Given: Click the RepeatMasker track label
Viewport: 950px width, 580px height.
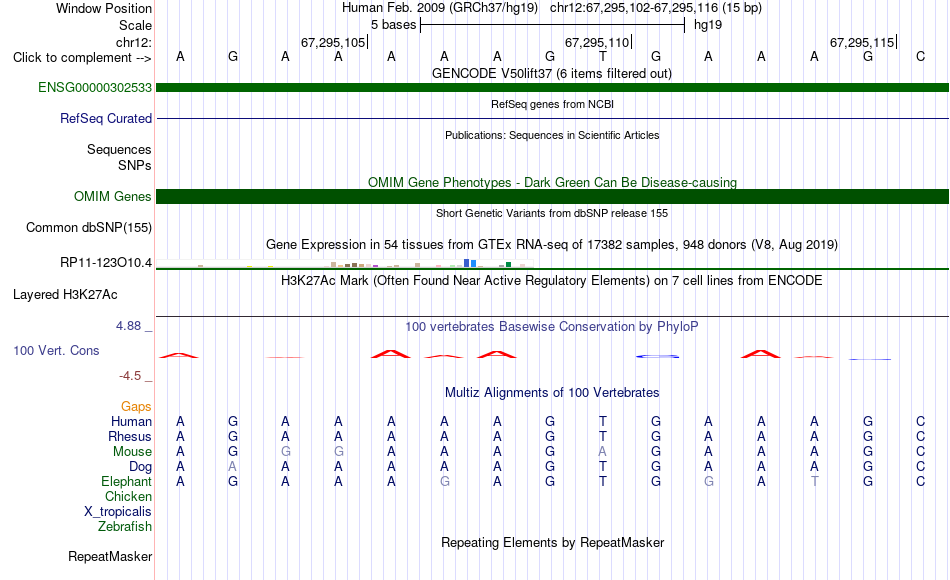Looking at the screenshot, I should pyautogui.click(x=110, y=556).
